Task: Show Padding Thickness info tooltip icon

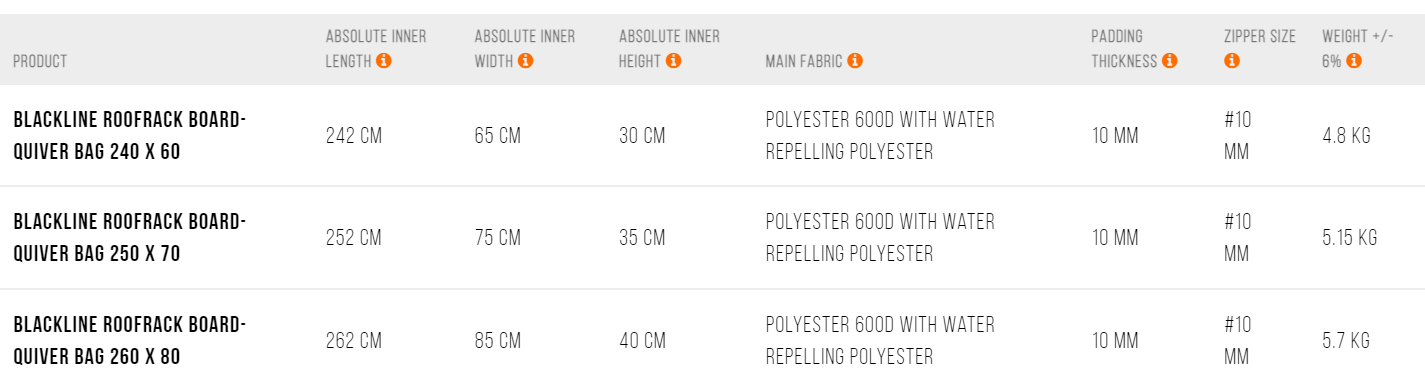Action: coord(1170,61)
